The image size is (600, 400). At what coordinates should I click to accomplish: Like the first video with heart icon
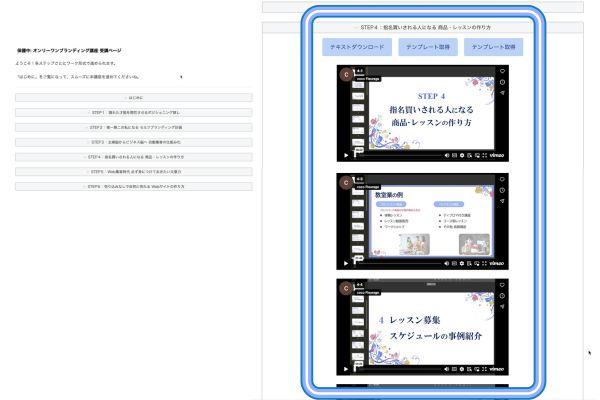(502, 71)
